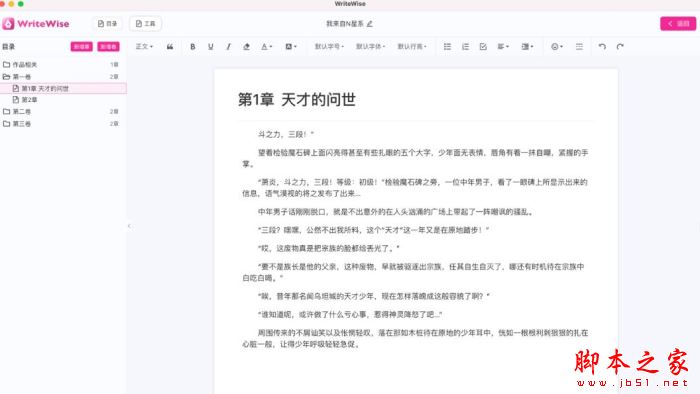The height and width of the screenshot is (394, 700).
Task: Click the last paragraph starting 周围传来的不屑嘲笑
Action: click(x=415, y=338)
